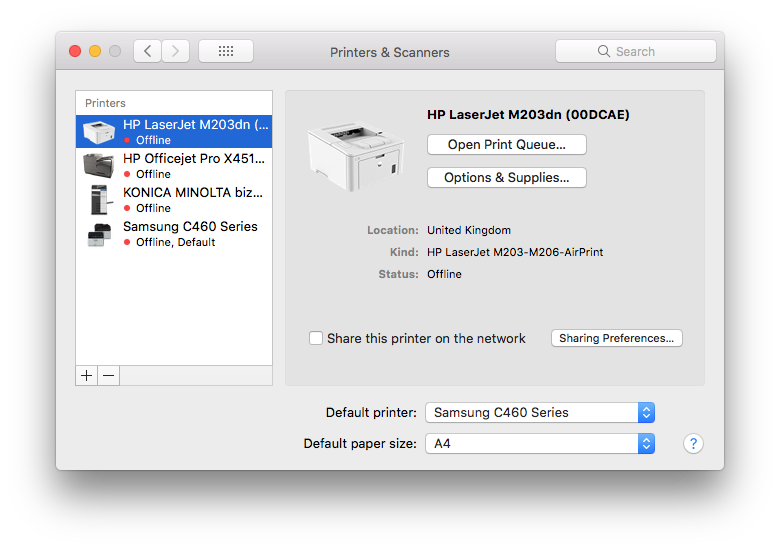
Task: Enable Share this printer on the network
Action: [x=316, y=338]
